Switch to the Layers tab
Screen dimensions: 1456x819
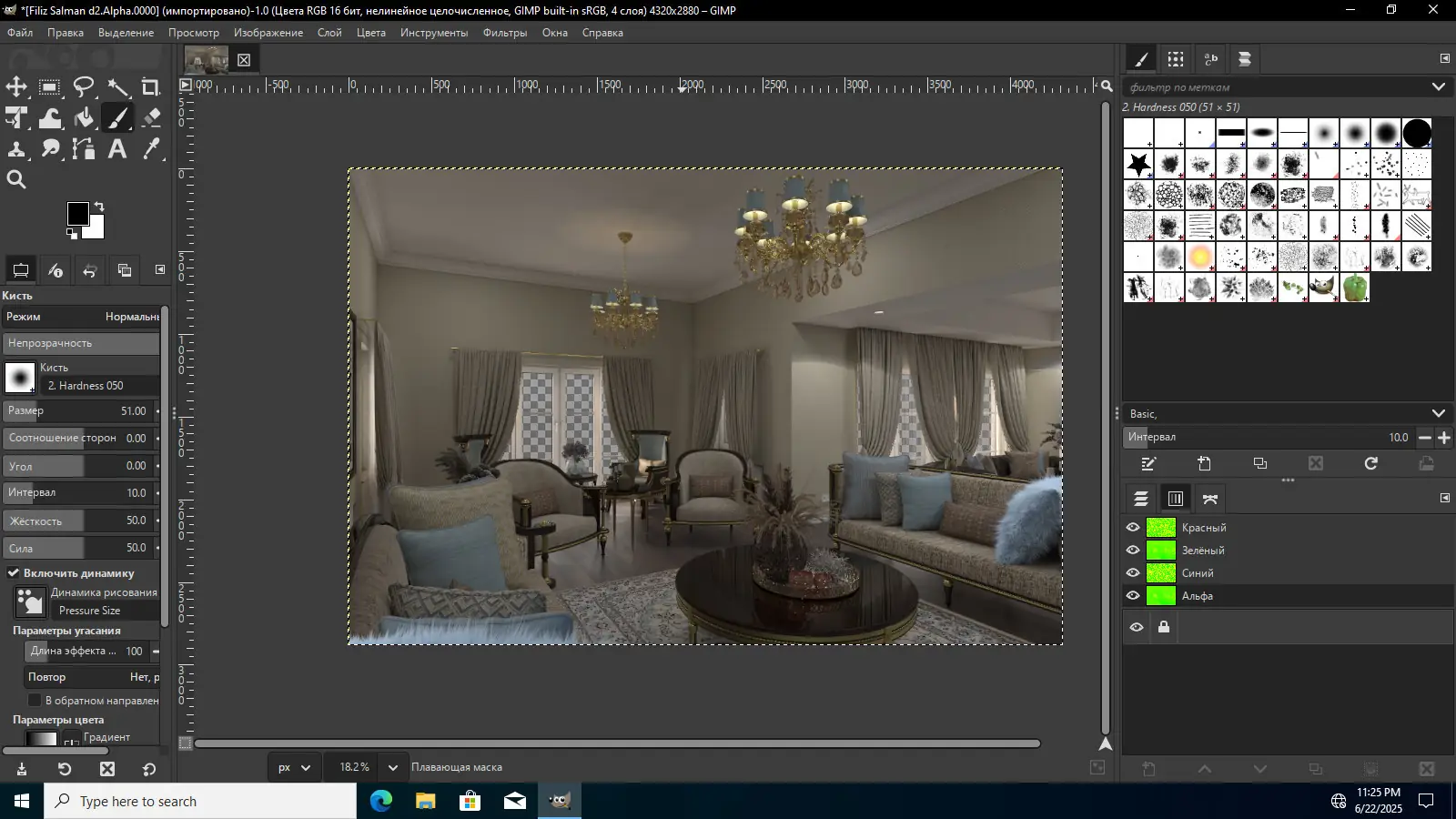tap(1141, 499)
